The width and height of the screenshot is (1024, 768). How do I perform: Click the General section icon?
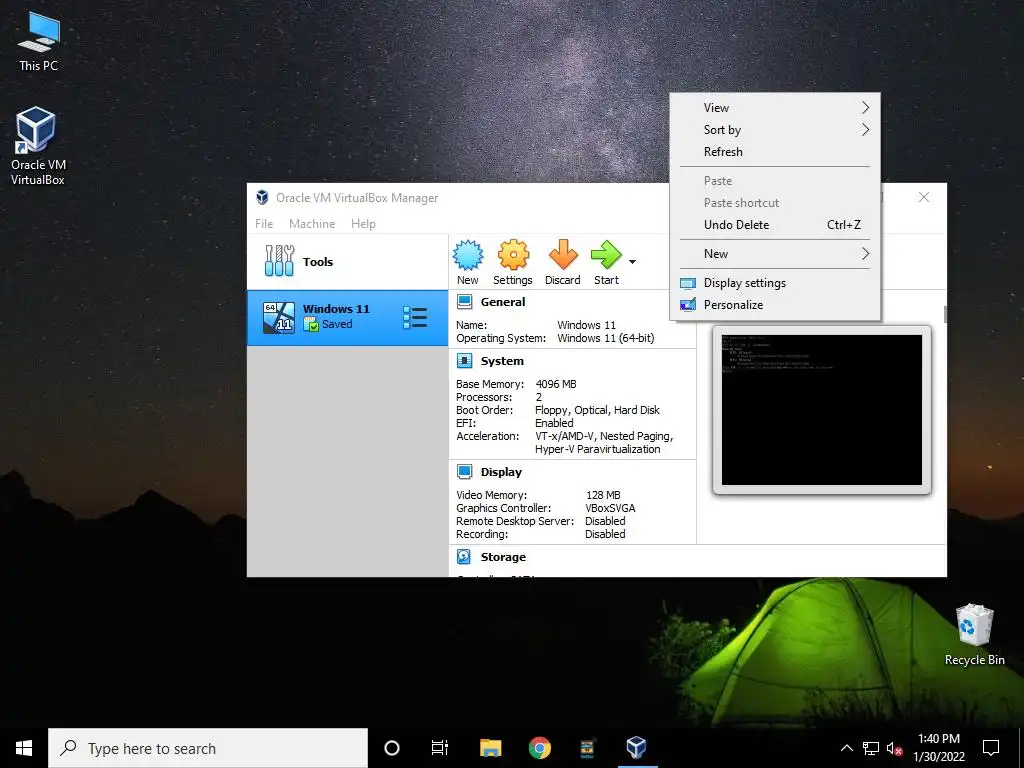(x=464, y=302)
